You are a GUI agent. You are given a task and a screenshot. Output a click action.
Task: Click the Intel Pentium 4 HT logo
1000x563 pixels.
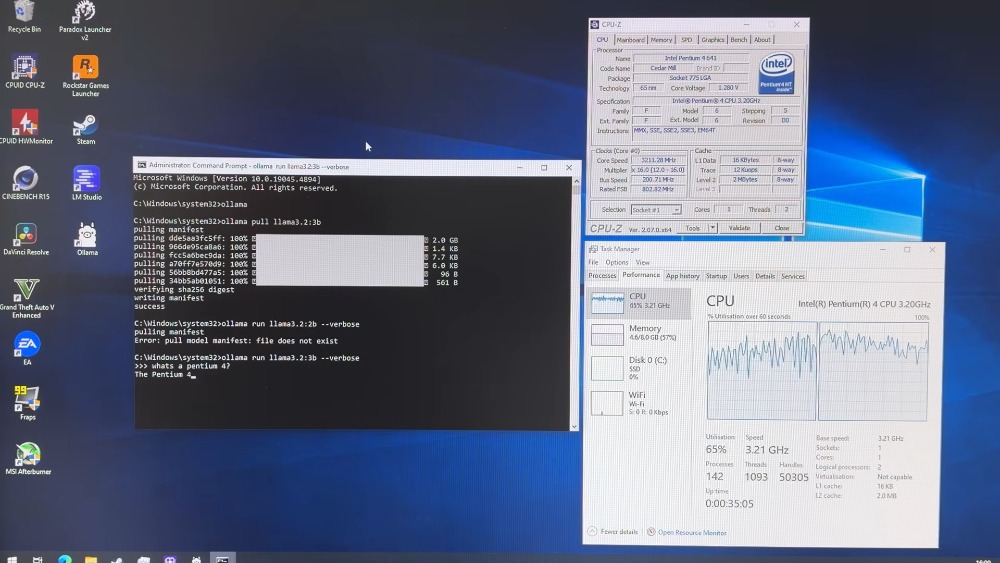click(x=776, y=73)
